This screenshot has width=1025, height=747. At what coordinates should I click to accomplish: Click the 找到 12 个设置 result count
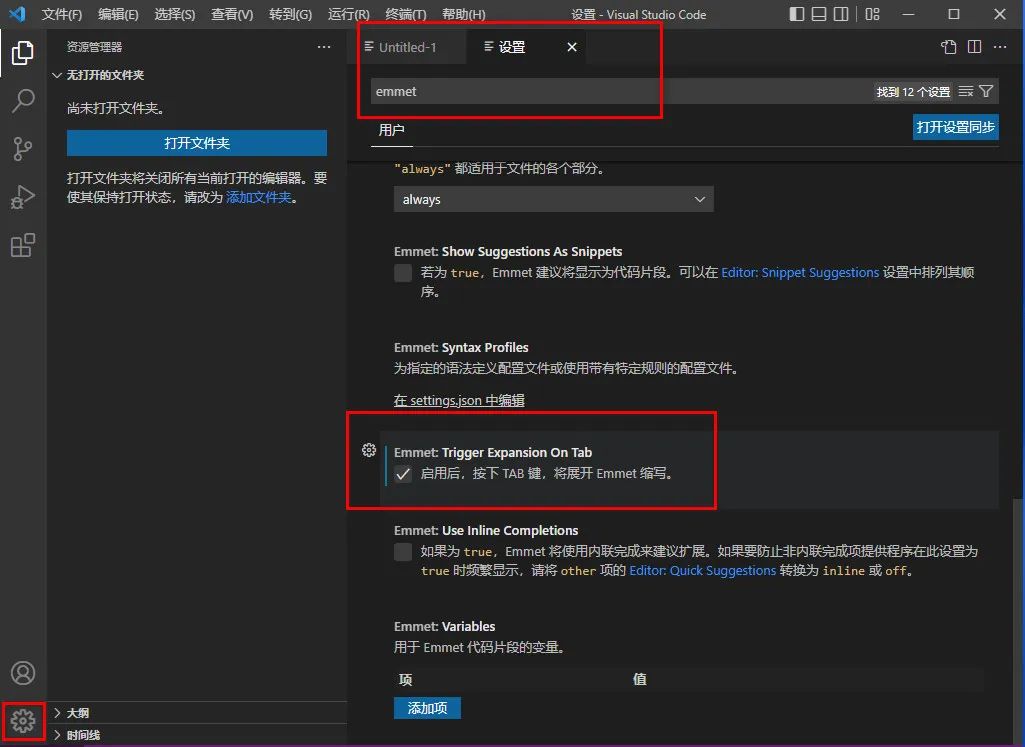click(913, 91)
